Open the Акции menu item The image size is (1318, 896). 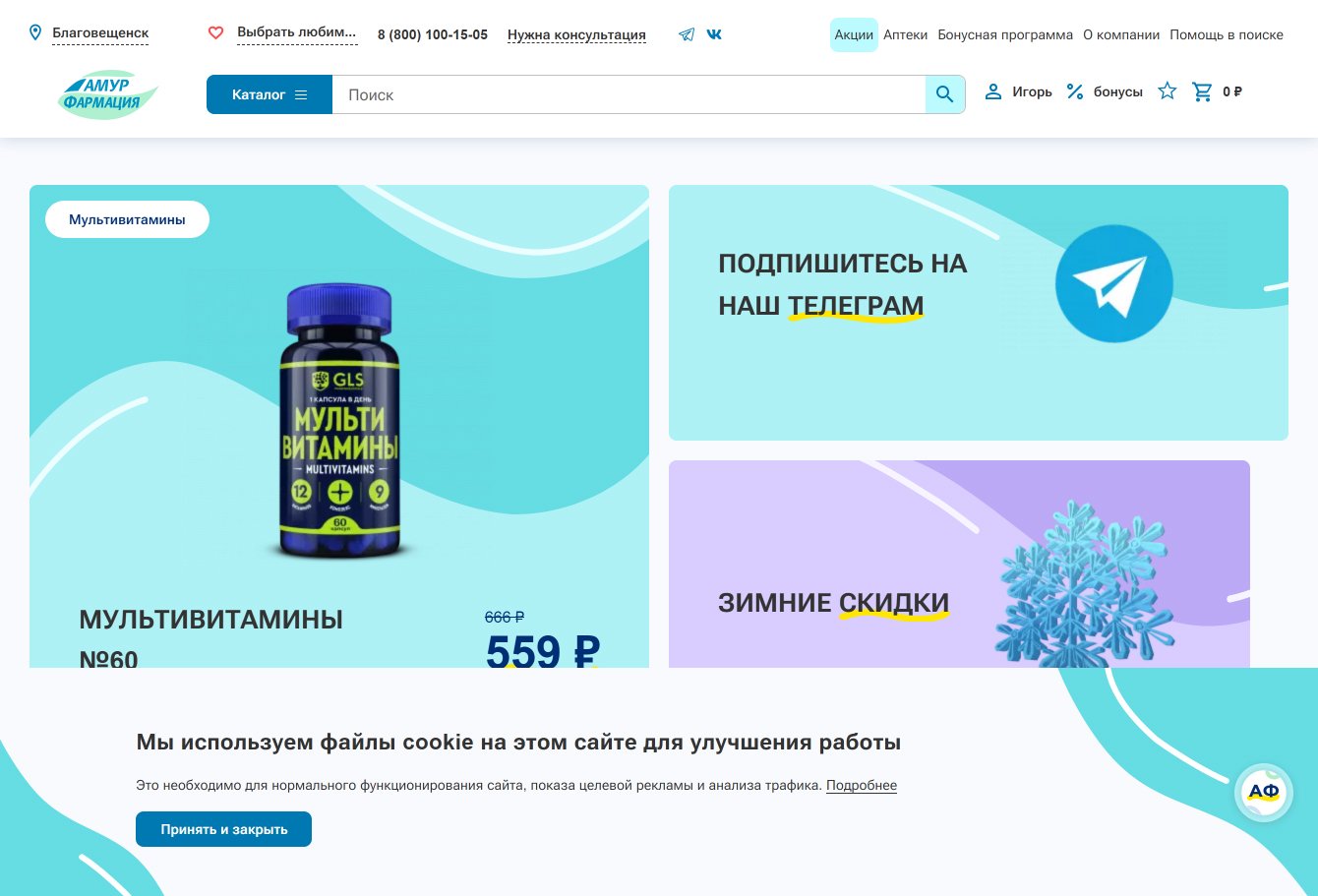coord(854,34)
